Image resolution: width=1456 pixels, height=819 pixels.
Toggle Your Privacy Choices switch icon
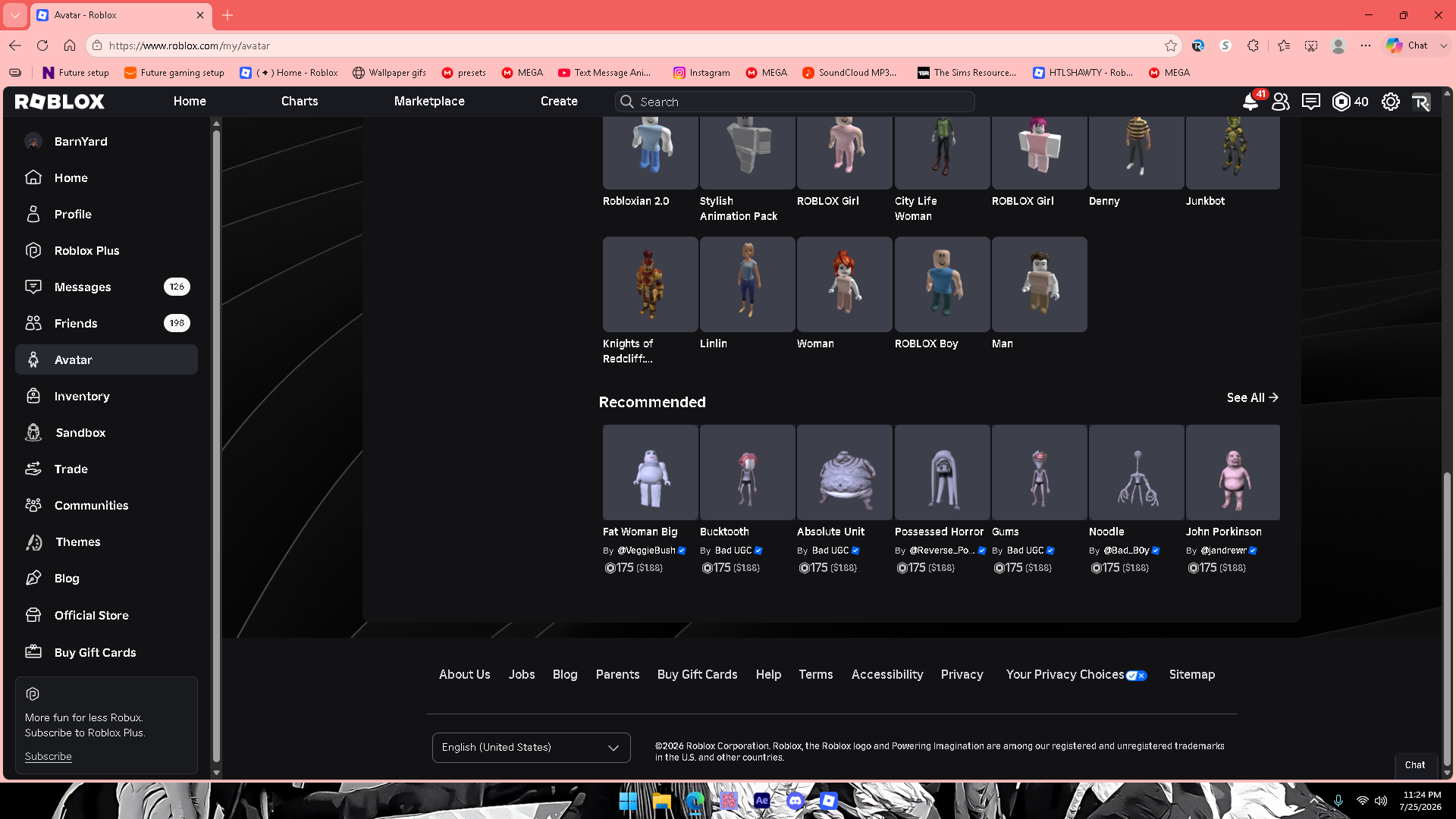[1137, 676]
